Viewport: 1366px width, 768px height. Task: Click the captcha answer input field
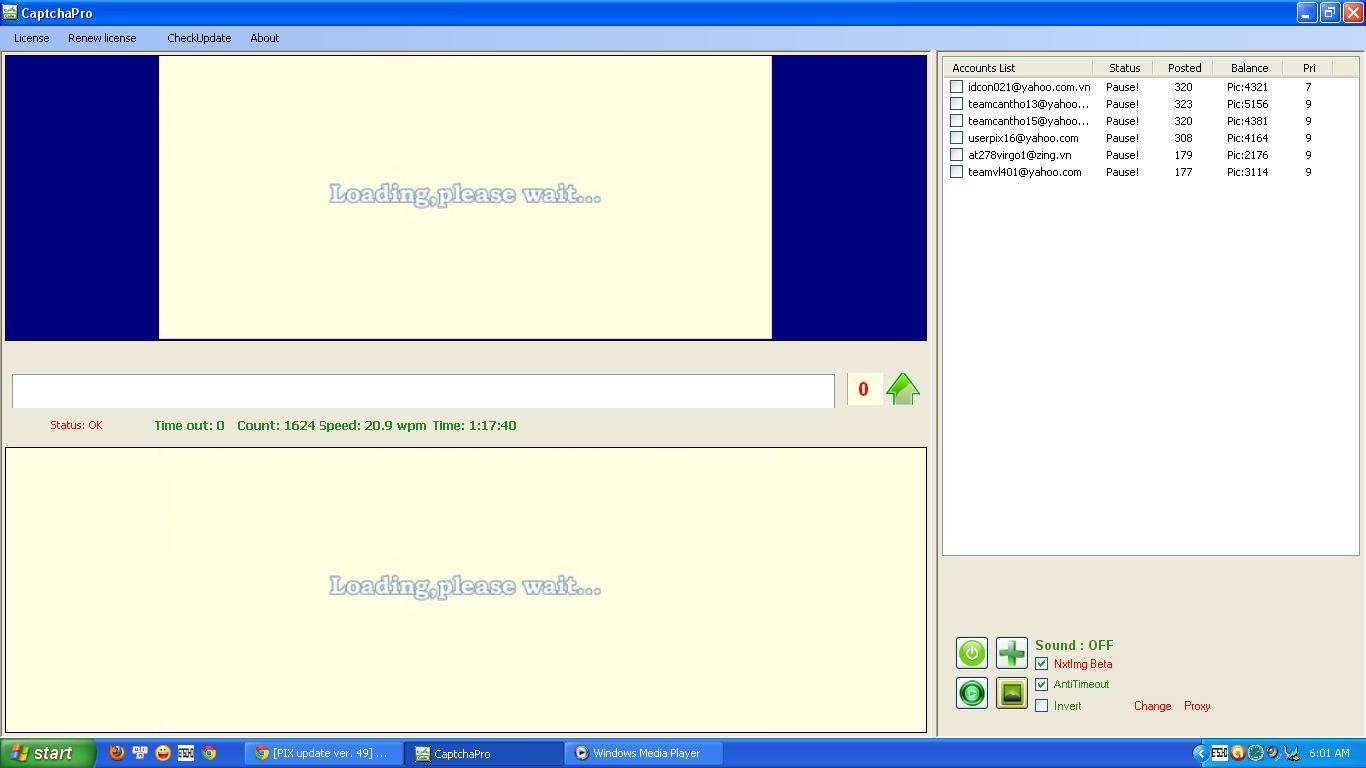tap(423, 391)
